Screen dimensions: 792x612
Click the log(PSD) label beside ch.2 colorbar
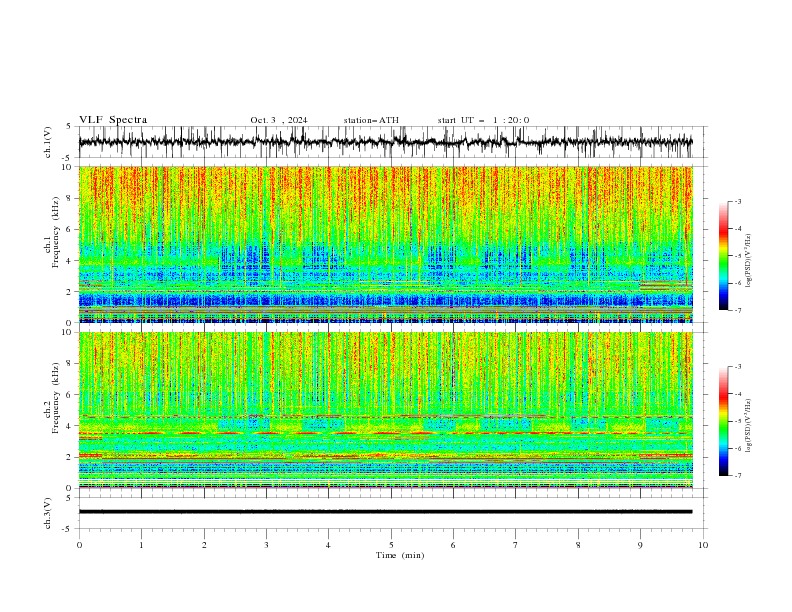(x=748, y=426)
